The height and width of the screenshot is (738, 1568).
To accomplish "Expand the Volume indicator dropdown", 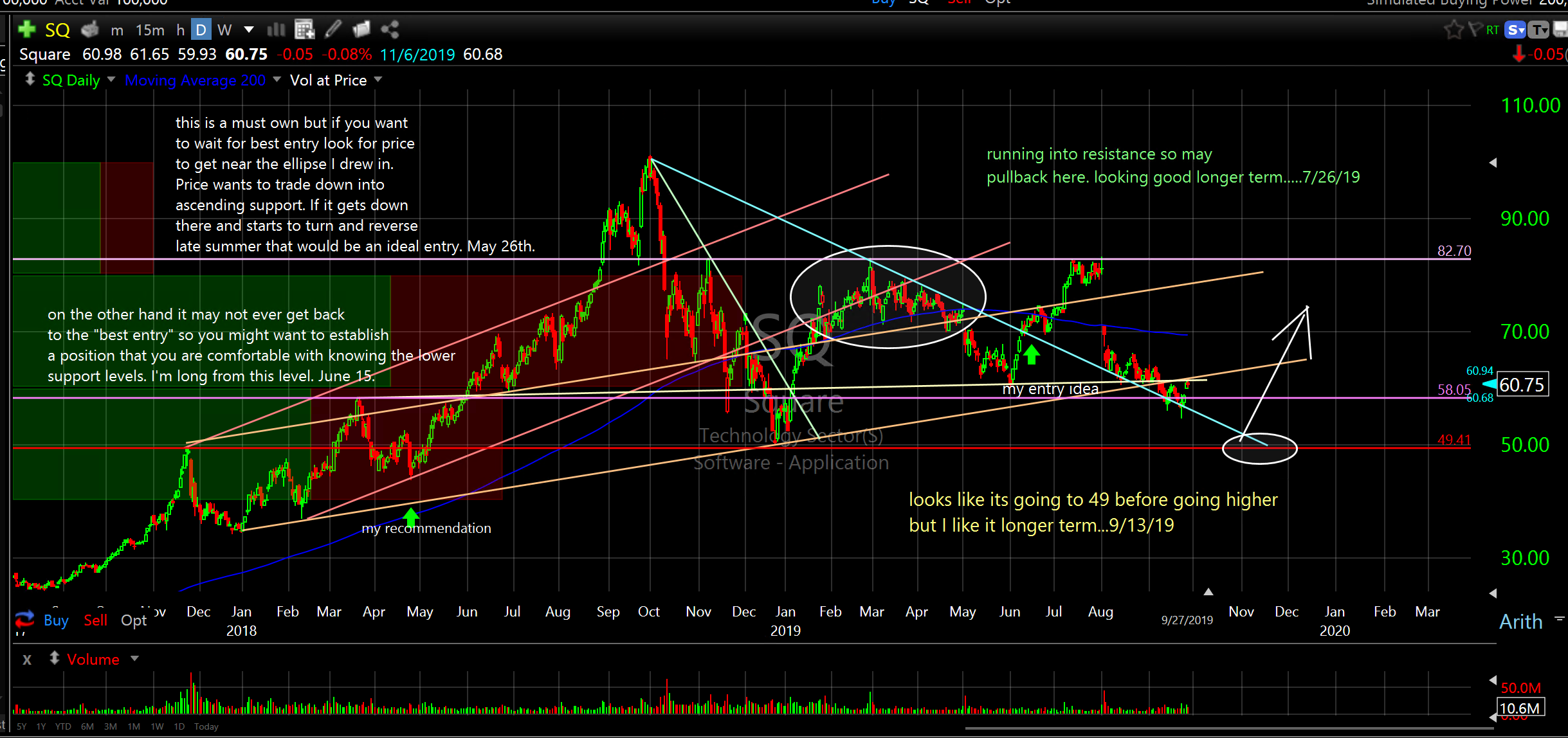I will point(134,658).
